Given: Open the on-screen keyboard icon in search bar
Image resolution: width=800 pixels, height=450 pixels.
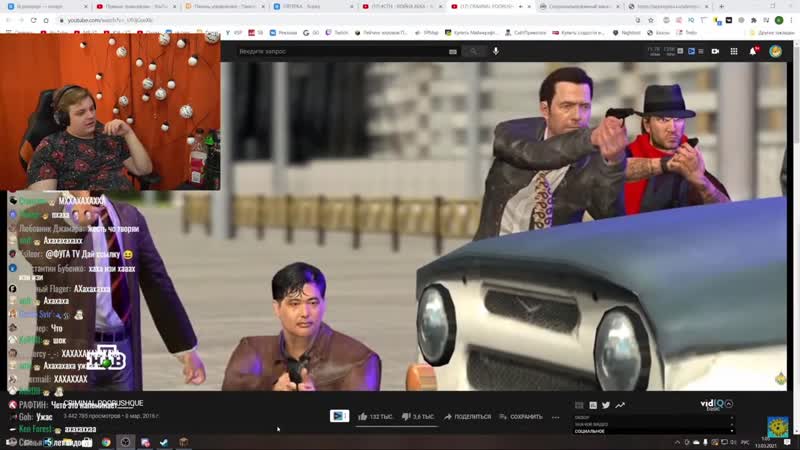Looking at the screenshot, I should (x=453, y=52).
